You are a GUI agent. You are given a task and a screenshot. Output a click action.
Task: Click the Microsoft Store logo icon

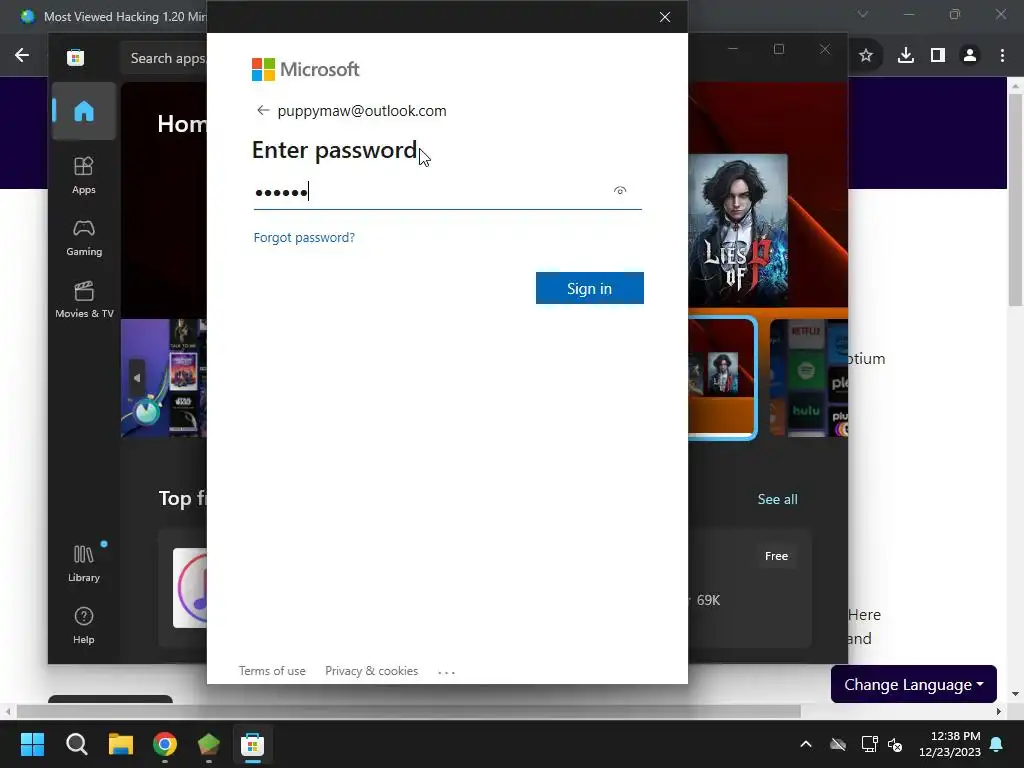(x=76, y=57)
